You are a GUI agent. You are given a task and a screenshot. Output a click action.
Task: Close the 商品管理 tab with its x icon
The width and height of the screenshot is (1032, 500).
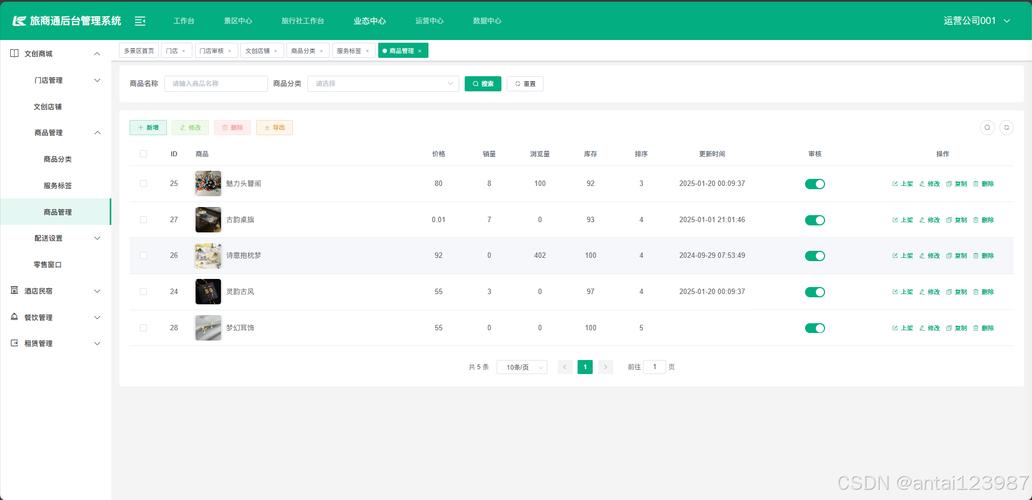(420, 51)
